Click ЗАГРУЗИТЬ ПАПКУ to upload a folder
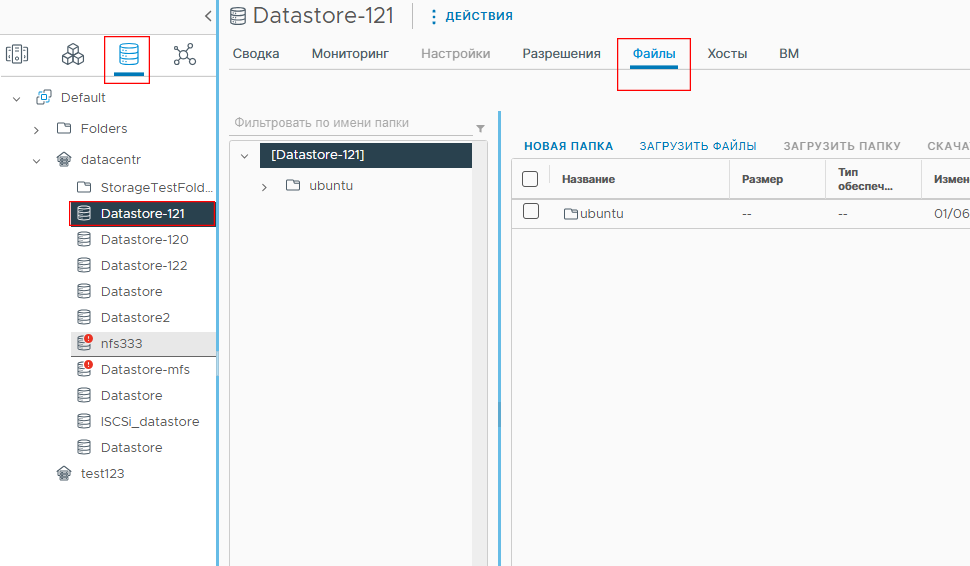970x566 pixels. [842, 146]
